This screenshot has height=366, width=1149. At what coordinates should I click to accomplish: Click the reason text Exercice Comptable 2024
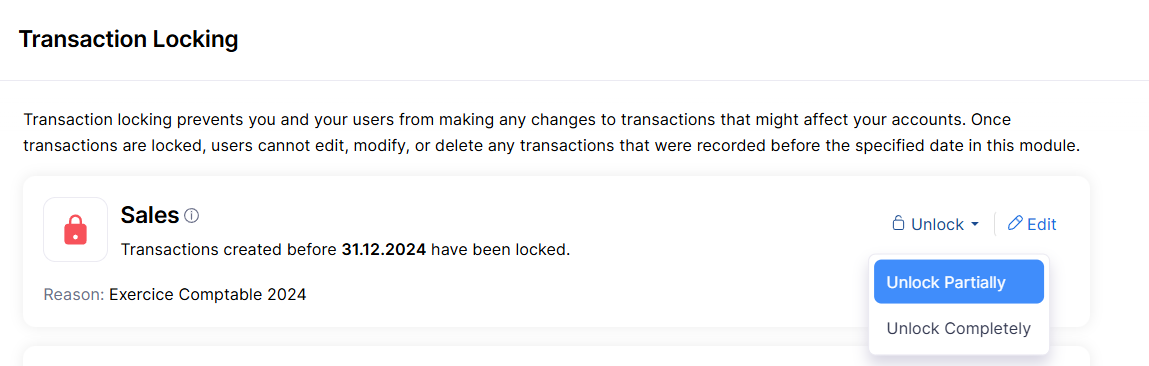coord(207,295)
